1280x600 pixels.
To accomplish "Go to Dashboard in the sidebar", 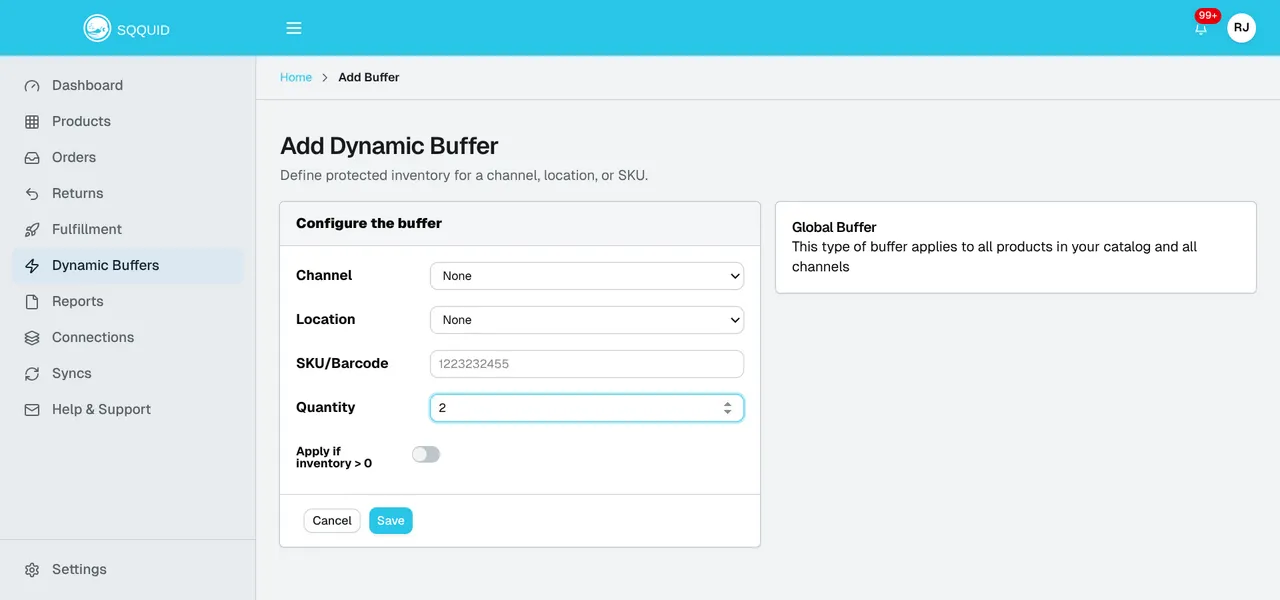I will [127, 86].
